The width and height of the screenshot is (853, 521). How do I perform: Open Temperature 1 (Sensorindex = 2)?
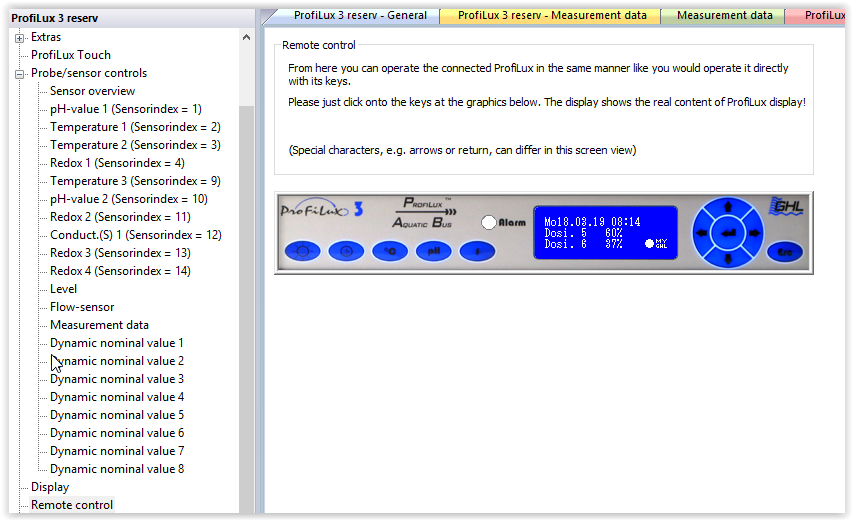pos(135,127)
